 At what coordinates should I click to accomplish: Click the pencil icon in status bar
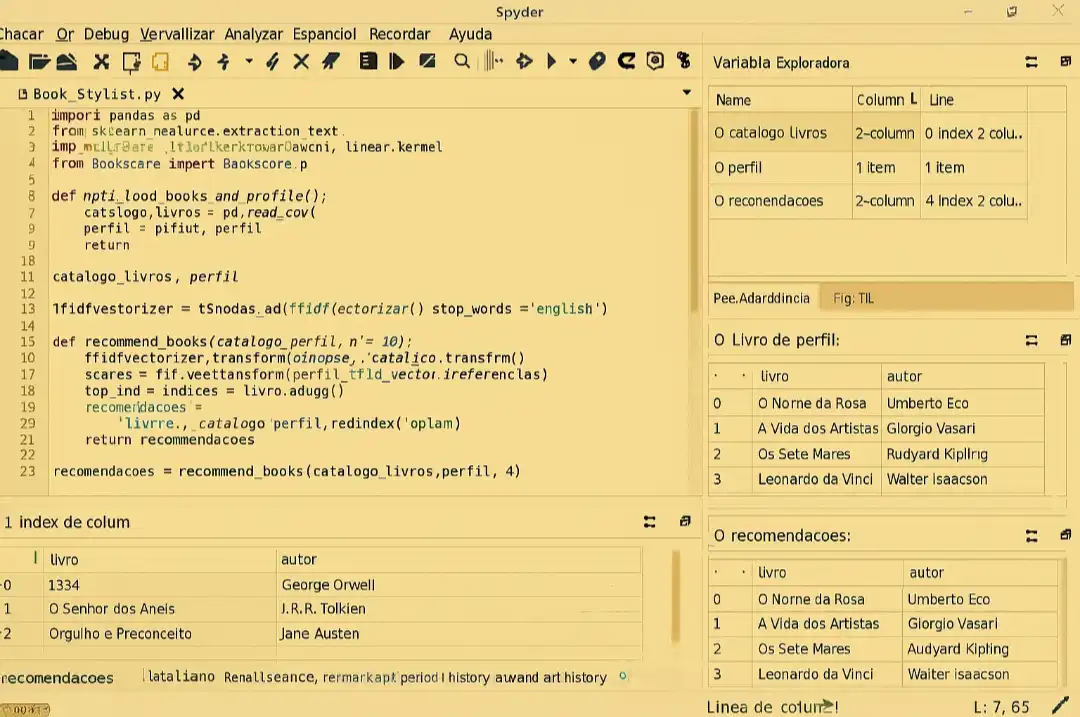click(1060, 707)
